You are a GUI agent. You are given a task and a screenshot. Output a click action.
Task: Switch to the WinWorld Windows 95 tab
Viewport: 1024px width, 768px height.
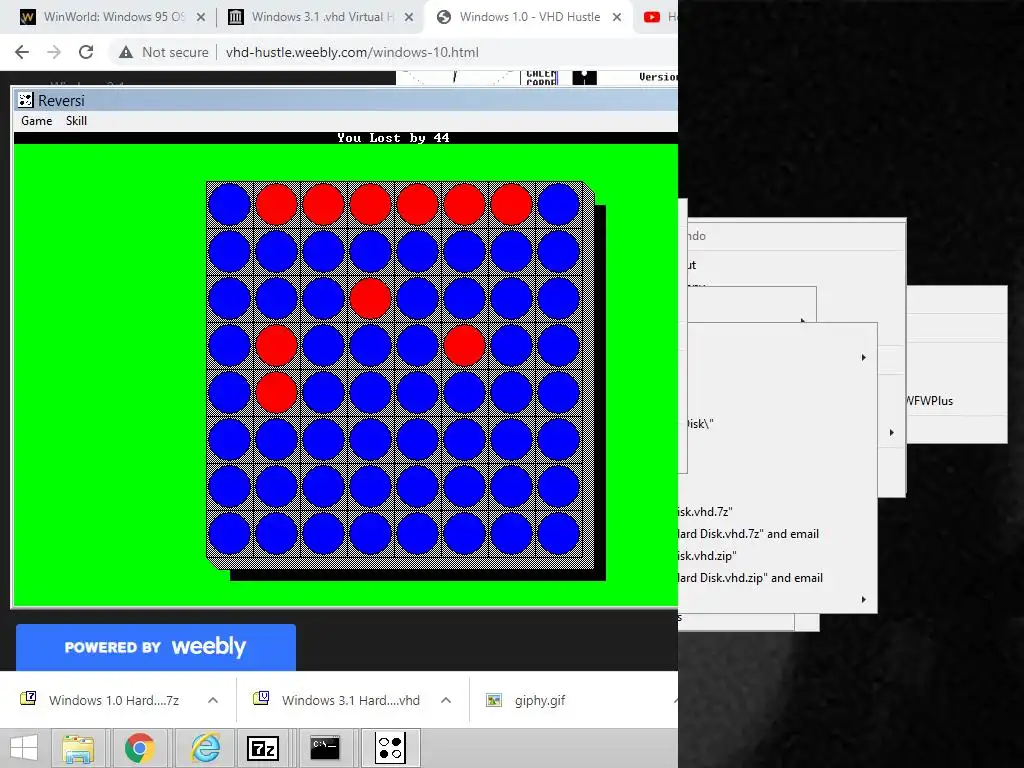(114, 17)
